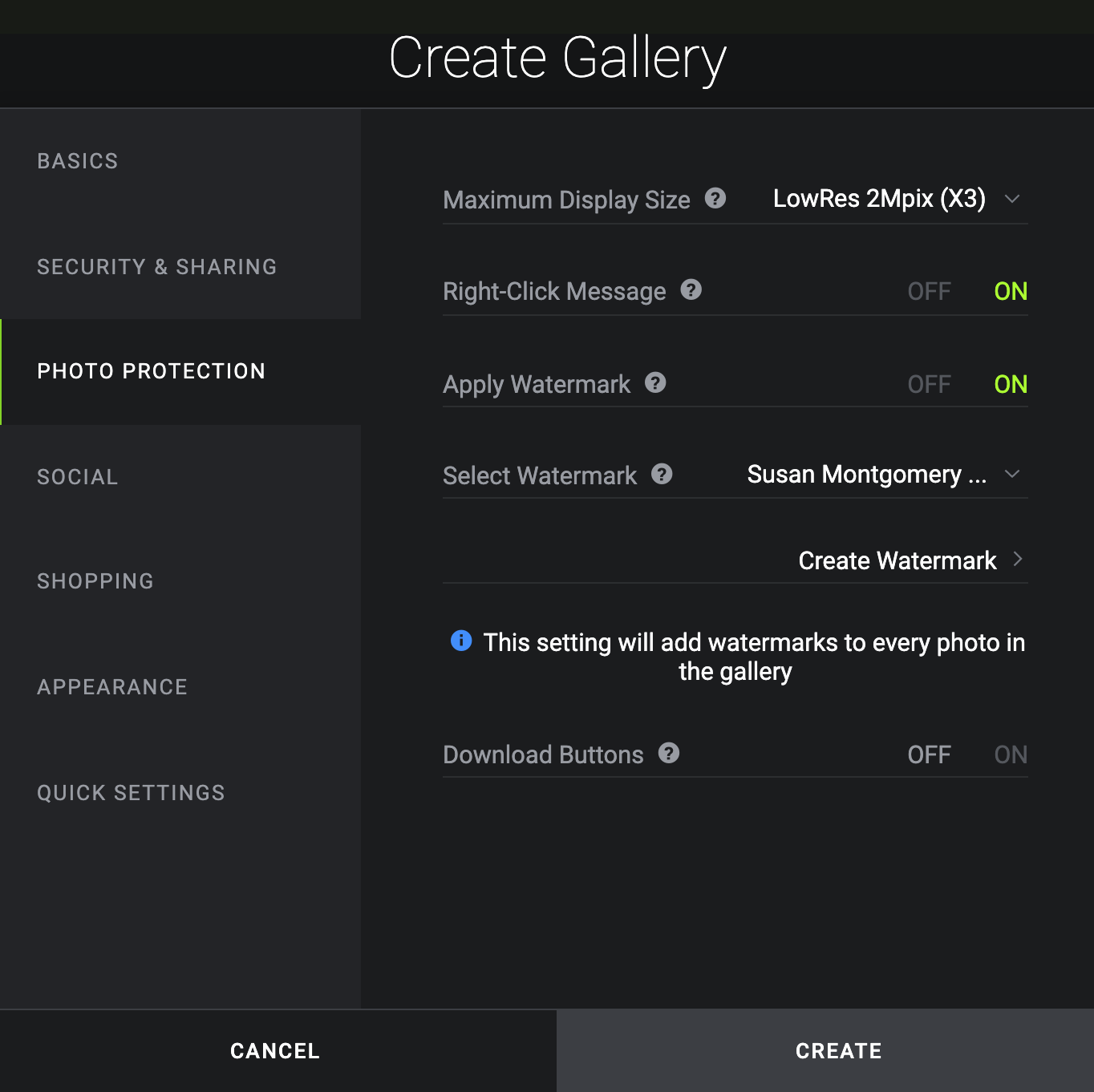This screenshot has width=1094, height=1092.
Task: Click the Create Watermark chevron arrow
Action: [x=1017, y=560]
